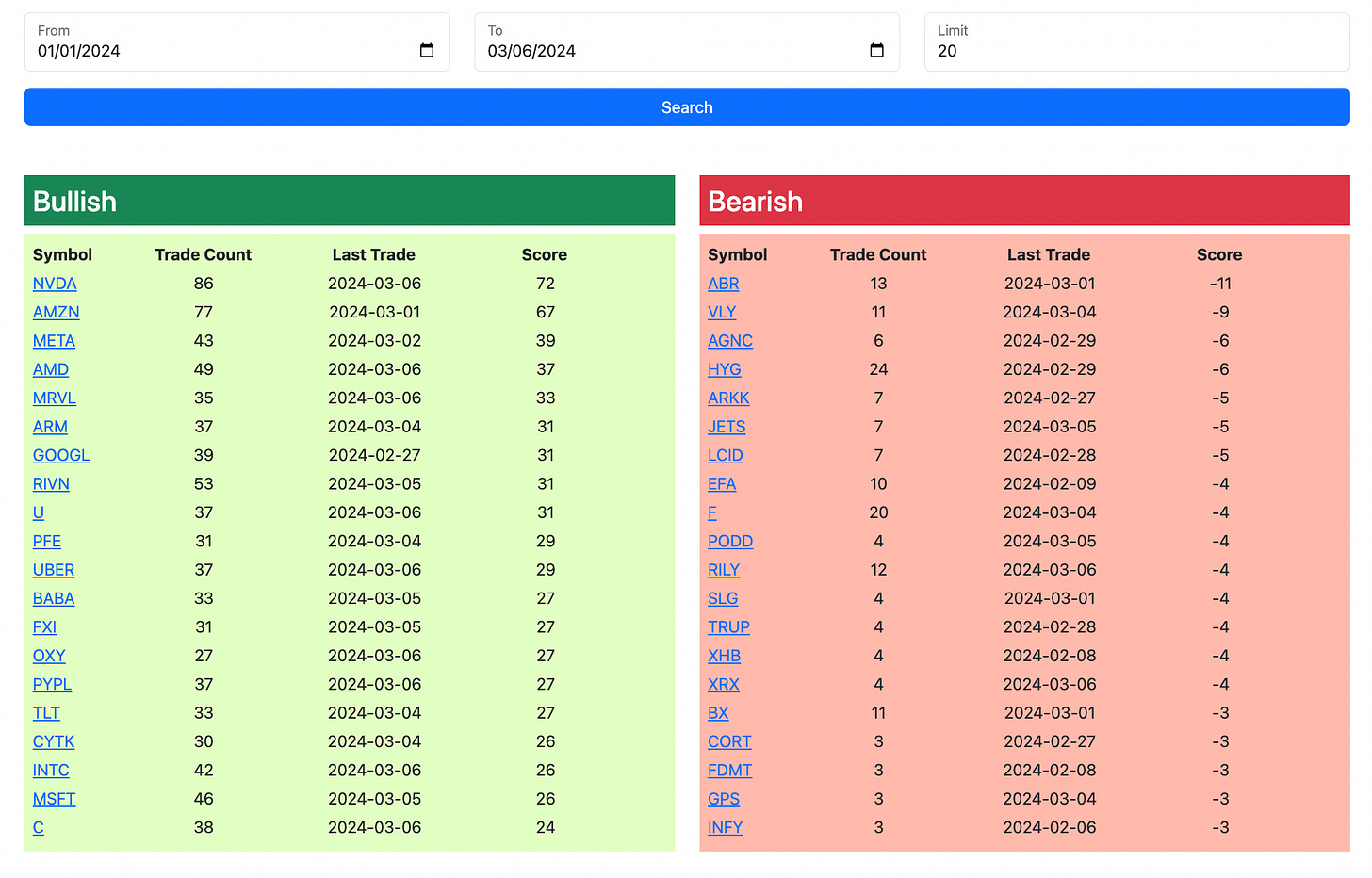1372x878 pixels.
Task: Open the SLG symbol link
Action: pos(723,598)
